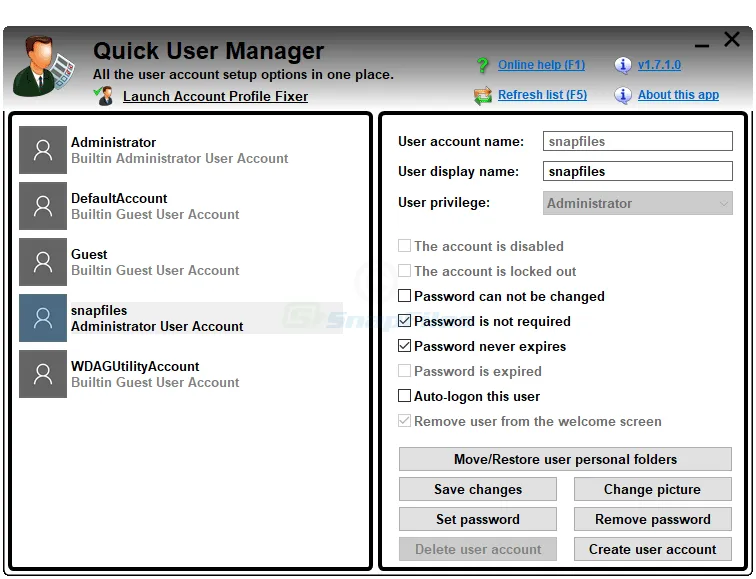
Task: Click the info icon beside v1.7.1.0
Action: [622, 65]
